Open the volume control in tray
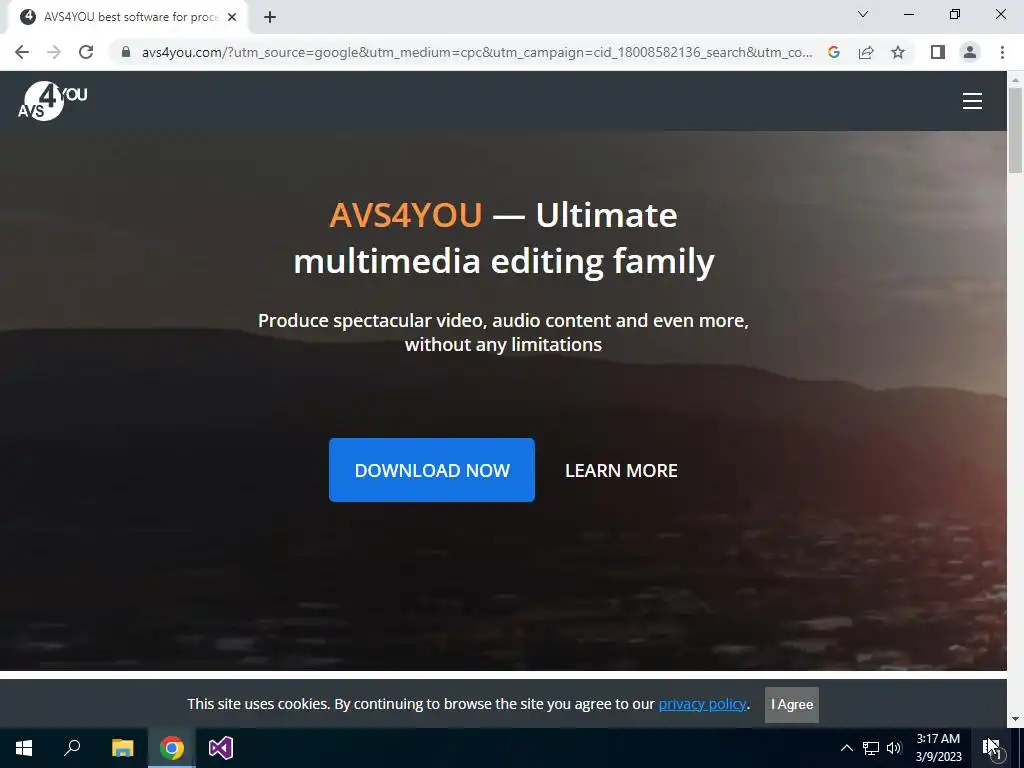 pyautogui.click(x=894, y=748)
